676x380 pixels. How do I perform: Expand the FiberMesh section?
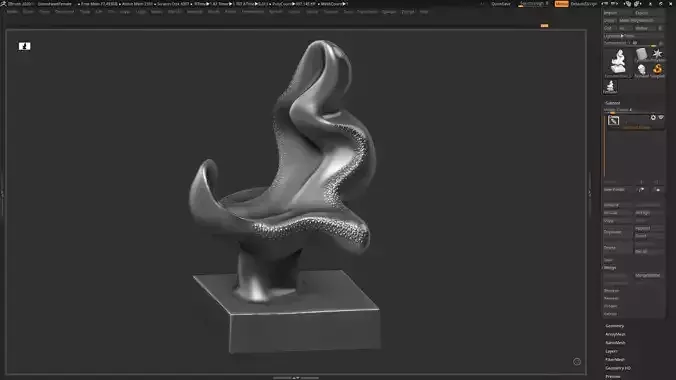tap(615, 360)
